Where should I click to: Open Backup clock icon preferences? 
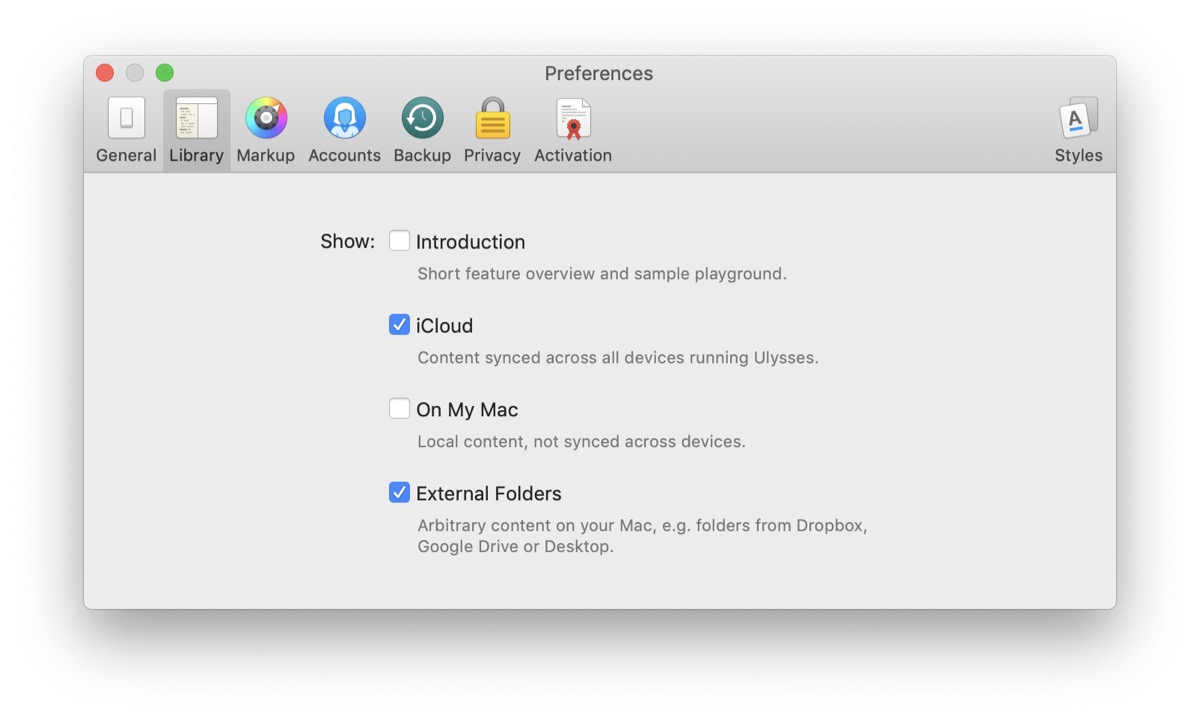tap(422, 130)
